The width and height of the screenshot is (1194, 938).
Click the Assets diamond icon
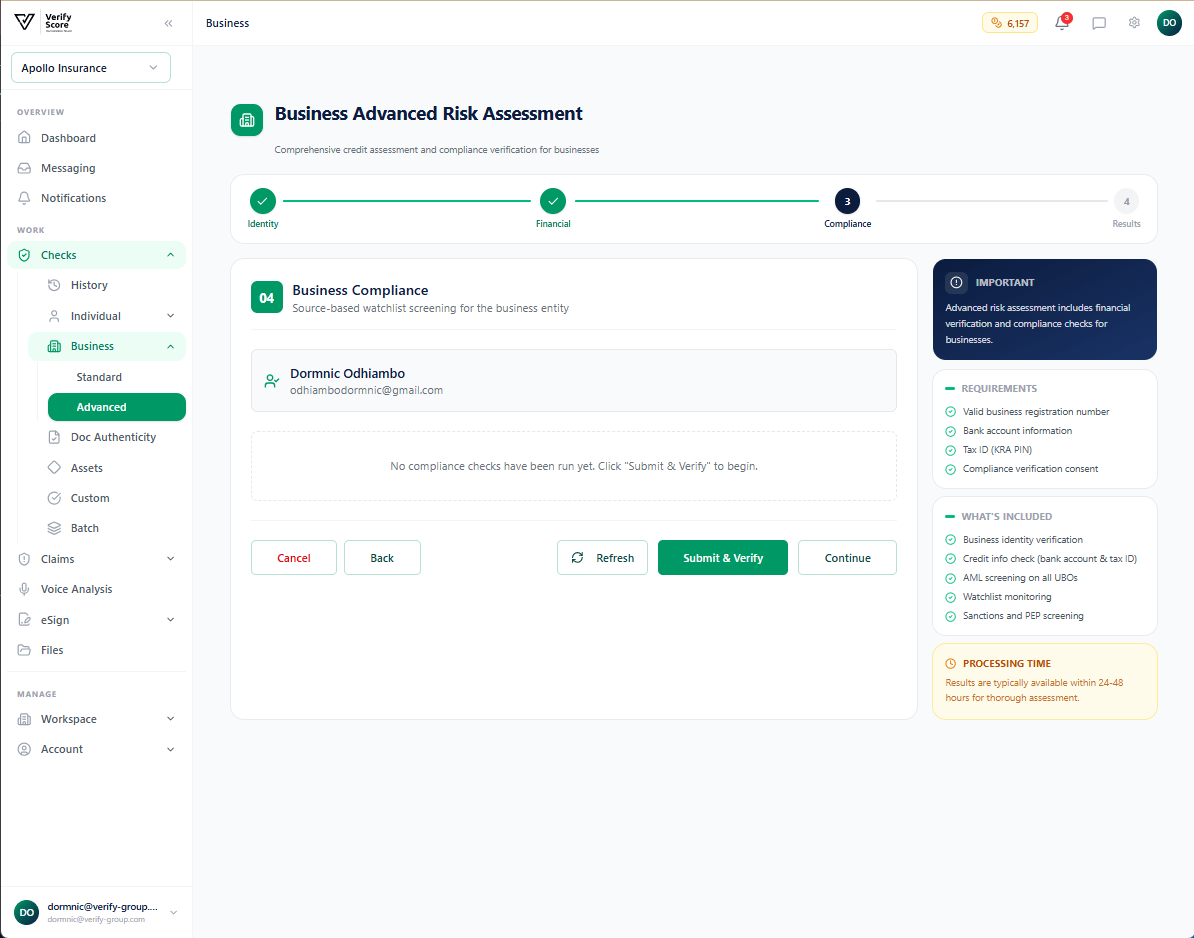(54, 467)
